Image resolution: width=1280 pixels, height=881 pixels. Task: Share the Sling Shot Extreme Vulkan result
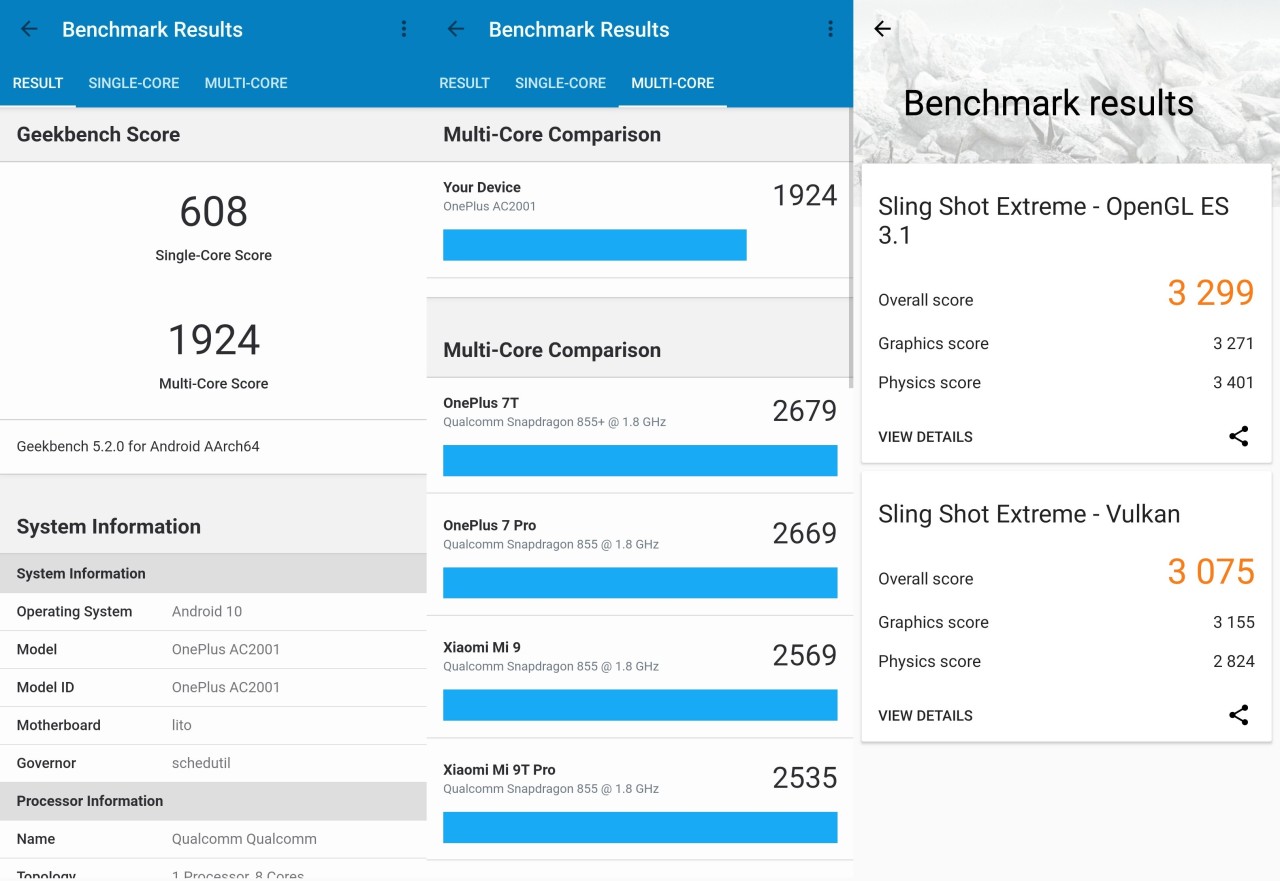pyautogui.click(x=1238, y=715)
